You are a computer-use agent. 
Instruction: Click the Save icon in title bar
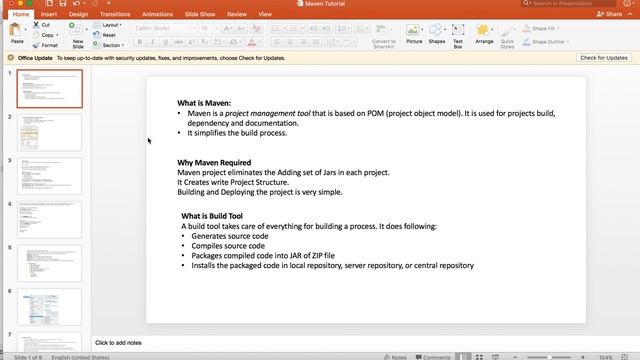pos(62,3)
